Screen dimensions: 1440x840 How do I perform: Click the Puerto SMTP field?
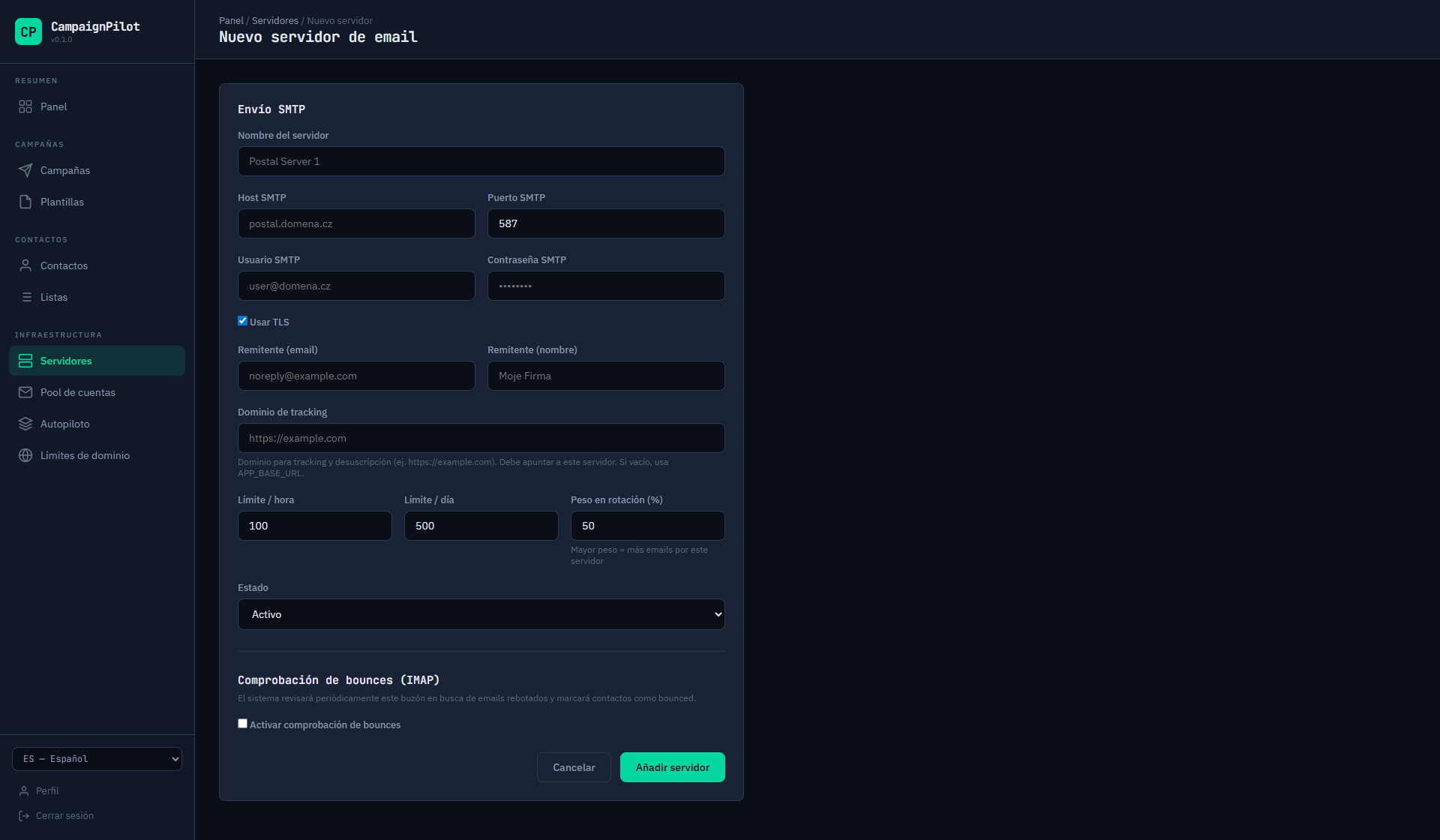point(606,223)
